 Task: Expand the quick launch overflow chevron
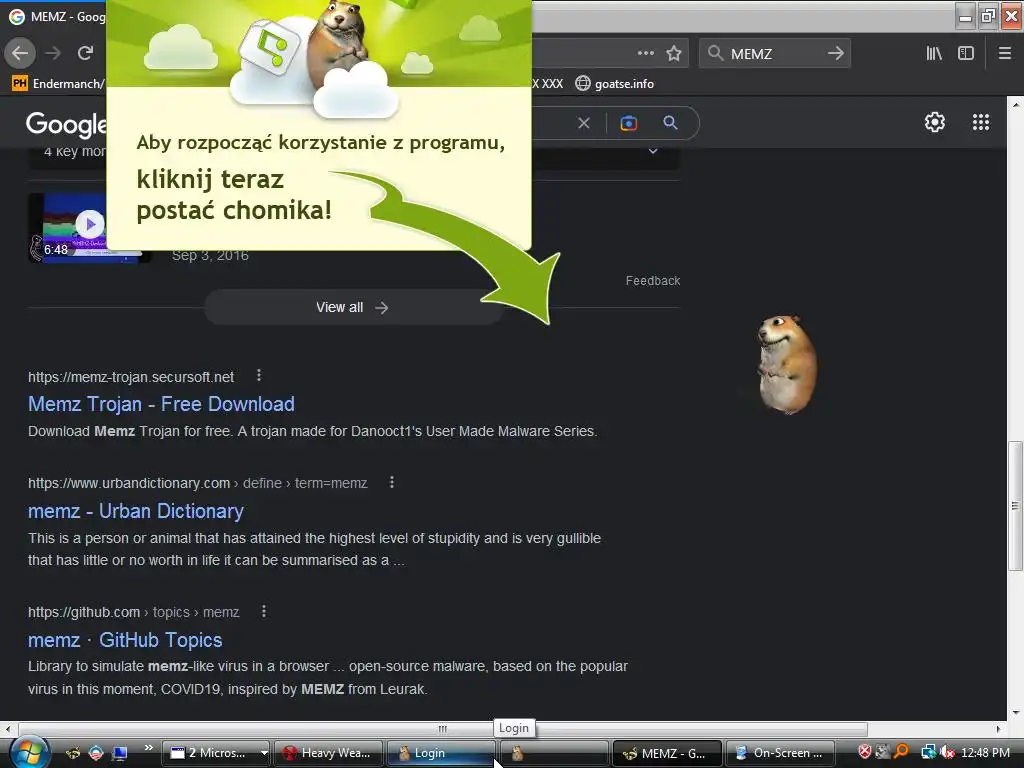(x=148, y=748)
